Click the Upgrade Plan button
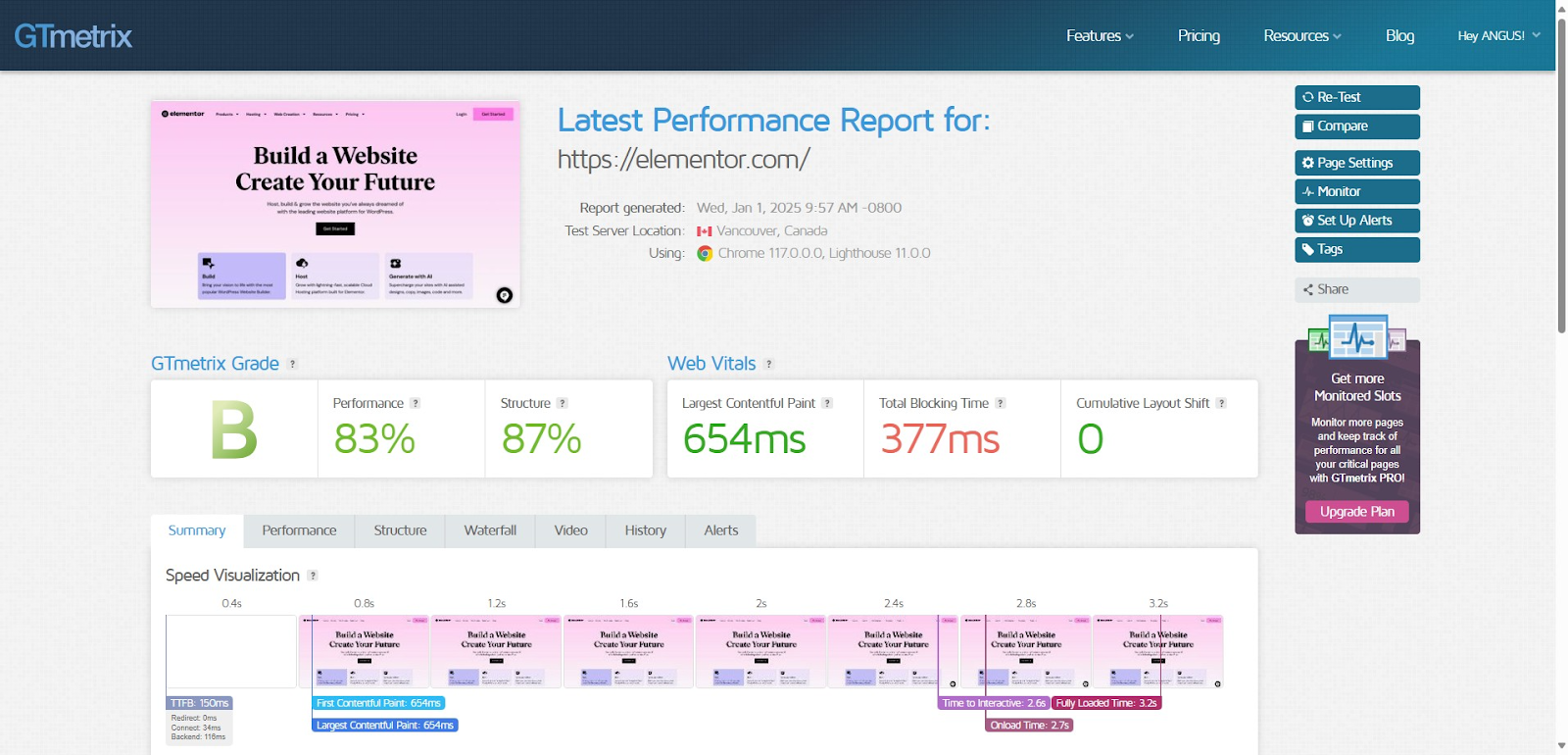 click(1357, 512)
